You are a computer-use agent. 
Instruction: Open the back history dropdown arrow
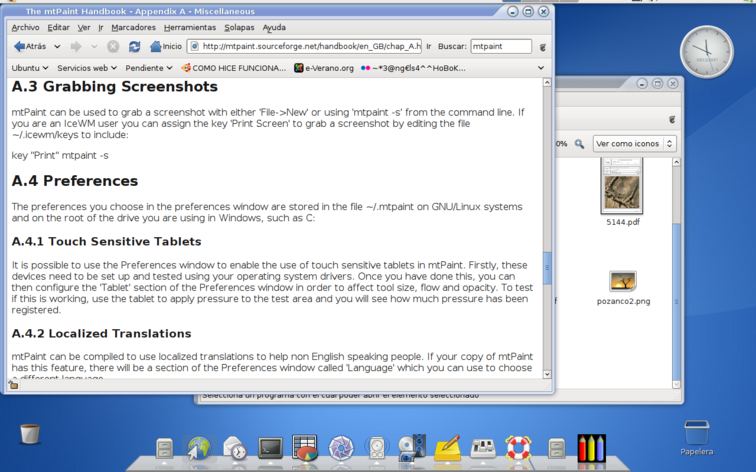point(57,47)
